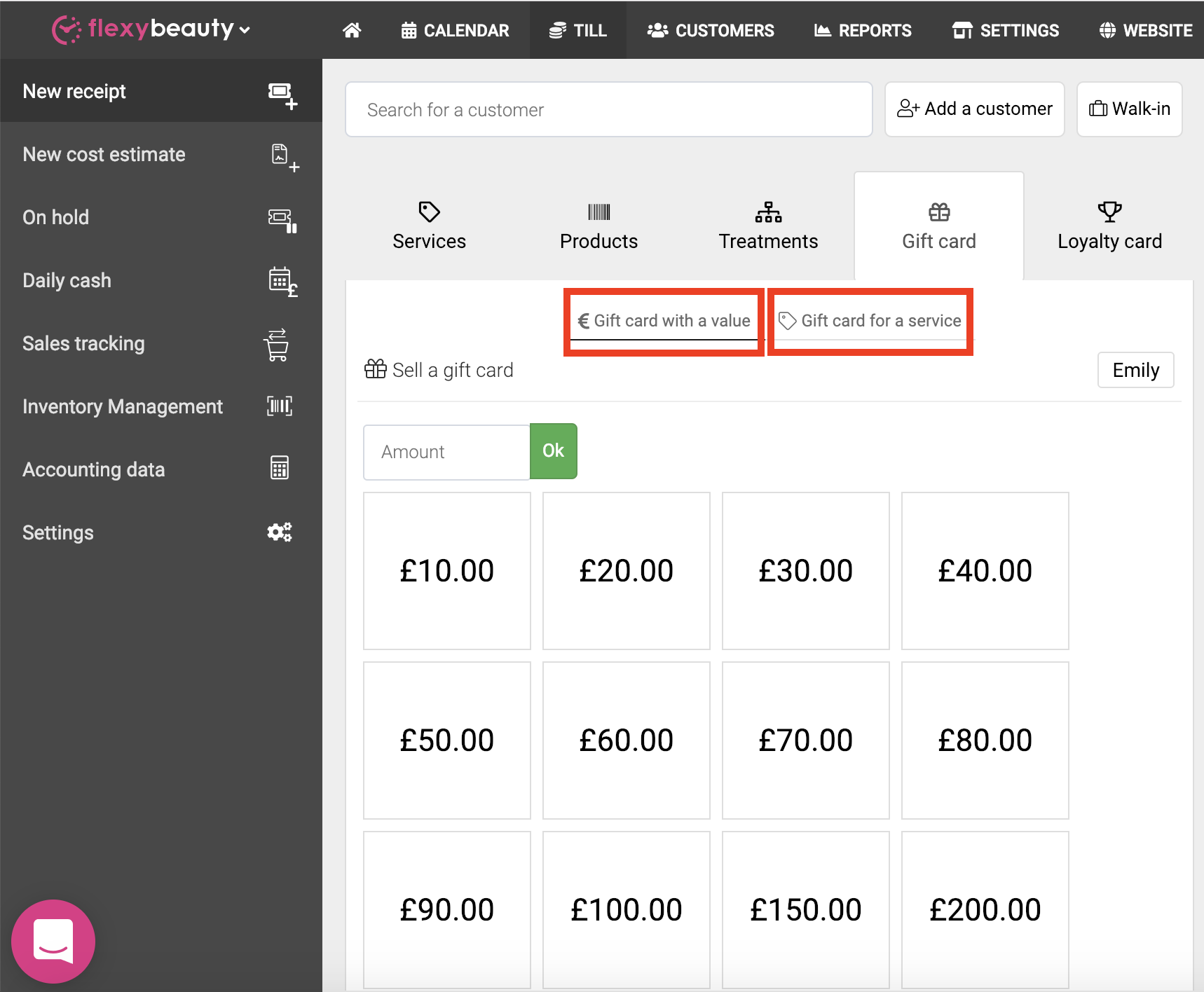Click the Walk-in button
1204x992 pixels.
[1130, 109]
